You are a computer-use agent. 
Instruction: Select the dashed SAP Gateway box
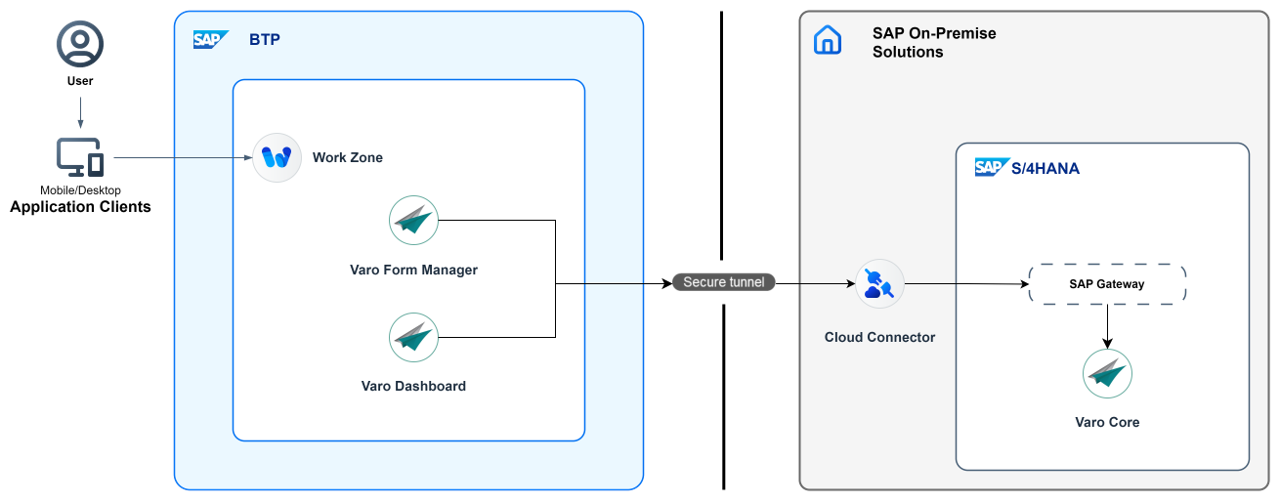point(1107,284)
